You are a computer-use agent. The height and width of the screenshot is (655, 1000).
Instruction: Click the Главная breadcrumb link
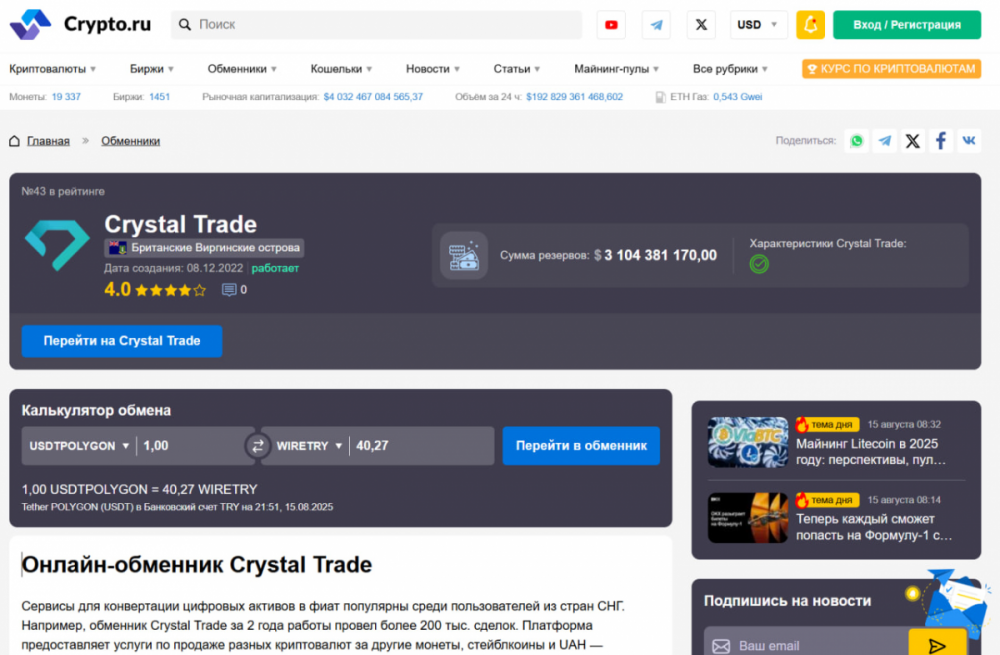pos(48,141)
